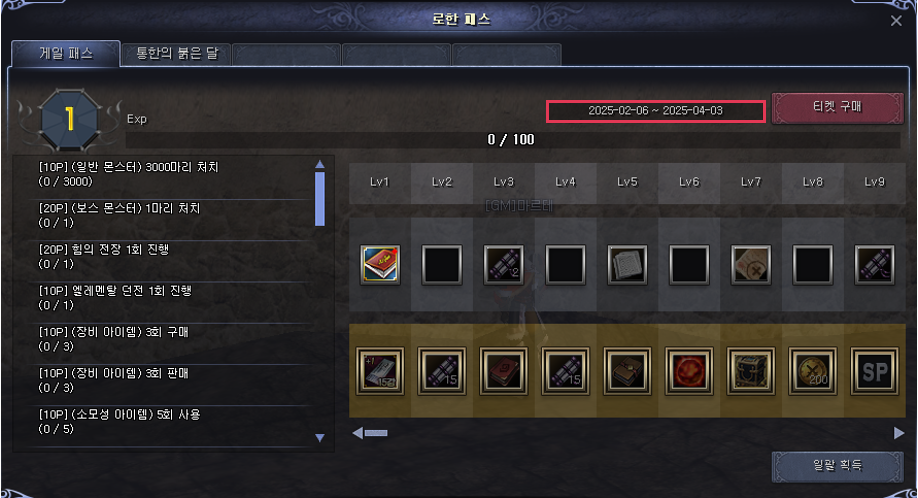Select the SP reward in the premium row
Viewport: 918px width, 498px height.
(x=874, y=371)
